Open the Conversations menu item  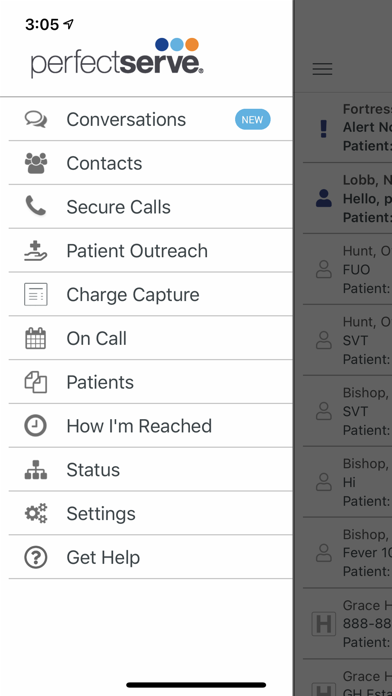150,119
